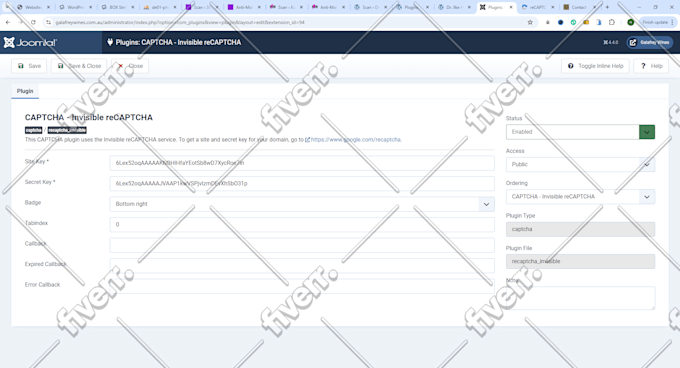Click Save & Close button
Image resolution: width=680 pixels, height=368 pixels.
point(79,66)
